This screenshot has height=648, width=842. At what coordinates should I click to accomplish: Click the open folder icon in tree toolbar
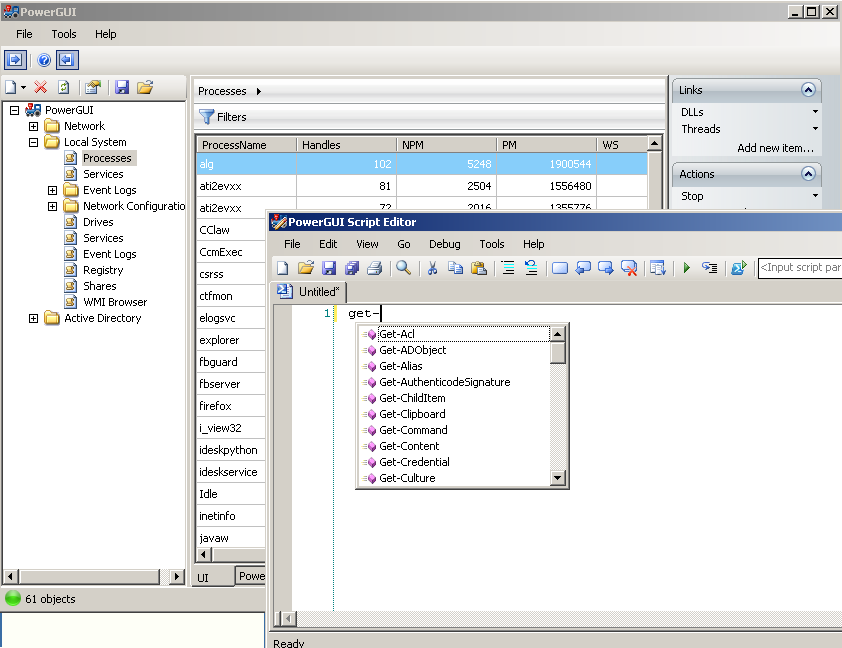pyautogui.click(x=145, y=87)
